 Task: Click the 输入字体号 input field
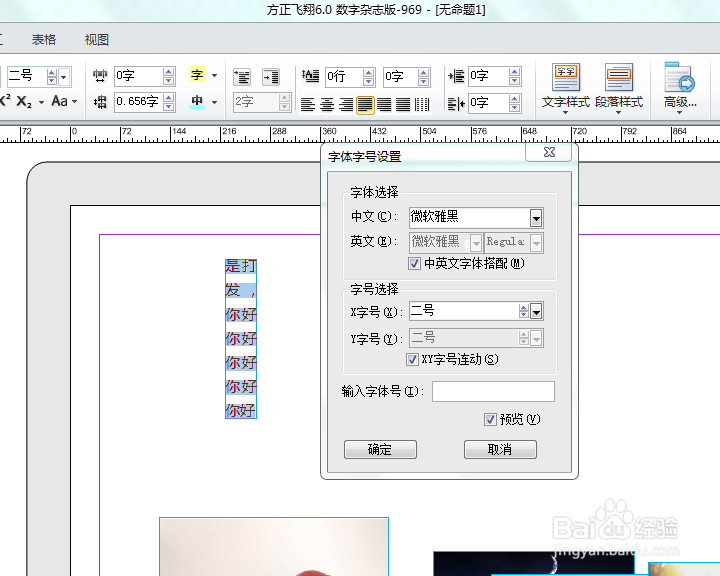[493, 392]
